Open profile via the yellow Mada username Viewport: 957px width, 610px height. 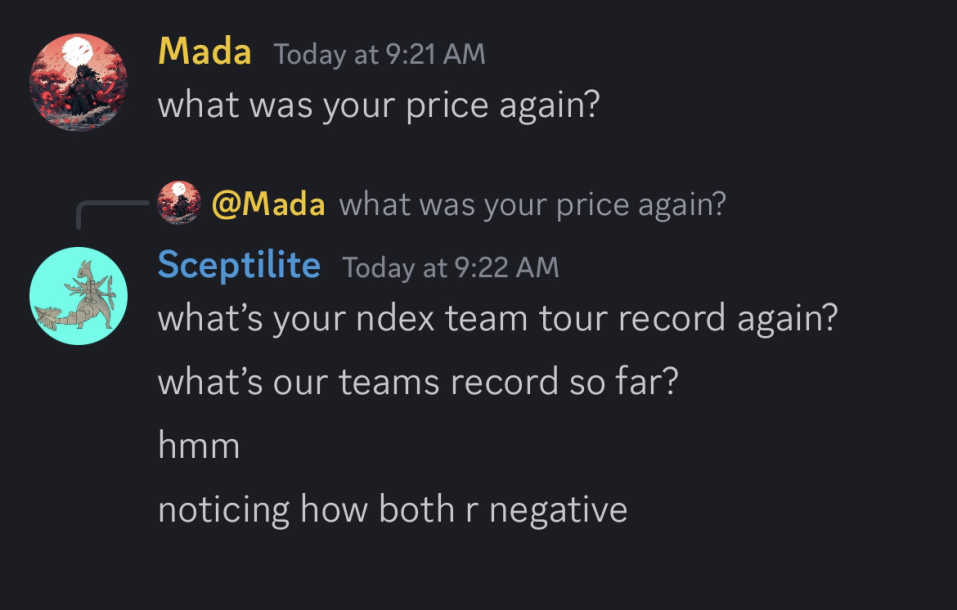(204, 52)
